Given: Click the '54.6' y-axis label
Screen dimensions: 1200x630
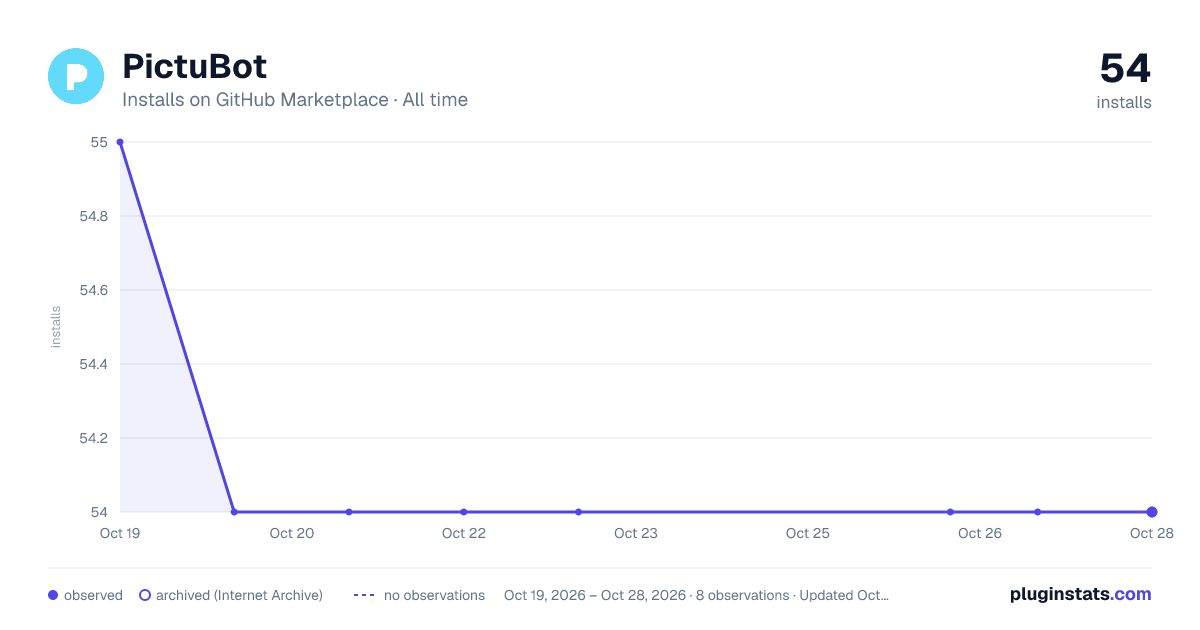Looking at the screenshot, I should click(x=93, y=290).
